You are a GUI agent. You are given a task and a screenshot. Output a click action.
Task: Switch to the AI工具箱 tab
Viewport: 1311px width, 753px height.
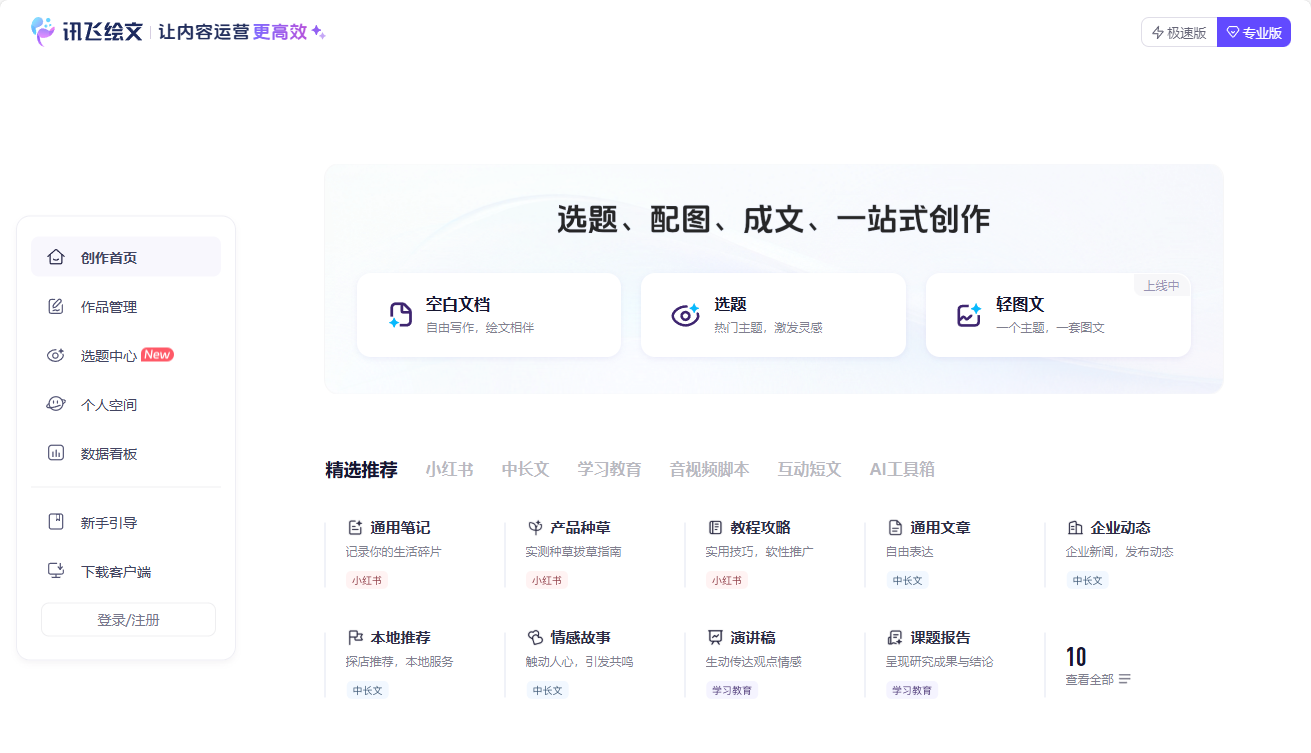[903, 468]
